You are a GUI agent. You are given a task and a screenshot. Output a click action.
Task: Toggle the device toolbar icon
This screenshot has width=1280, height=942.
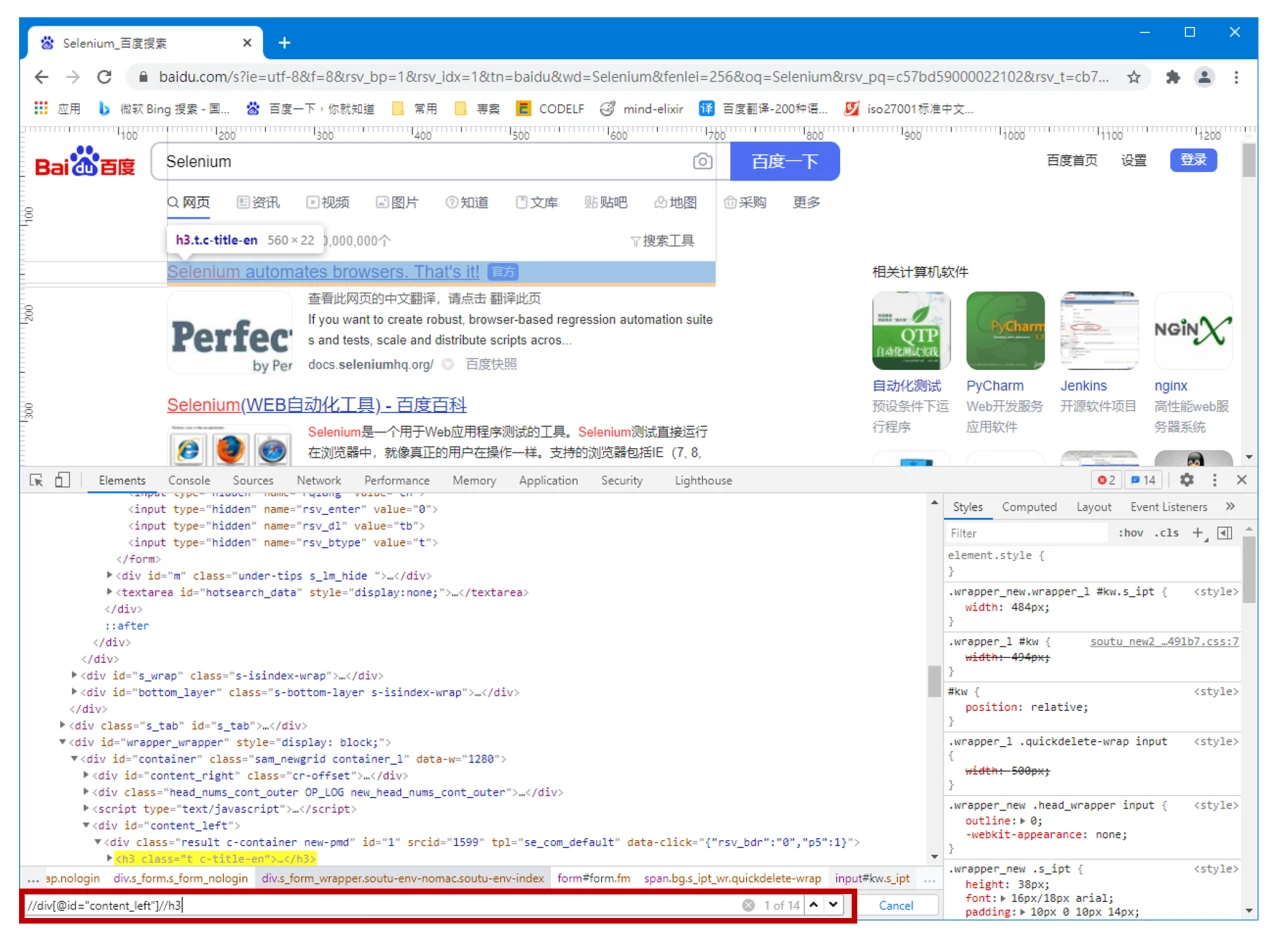click(62, 480)
